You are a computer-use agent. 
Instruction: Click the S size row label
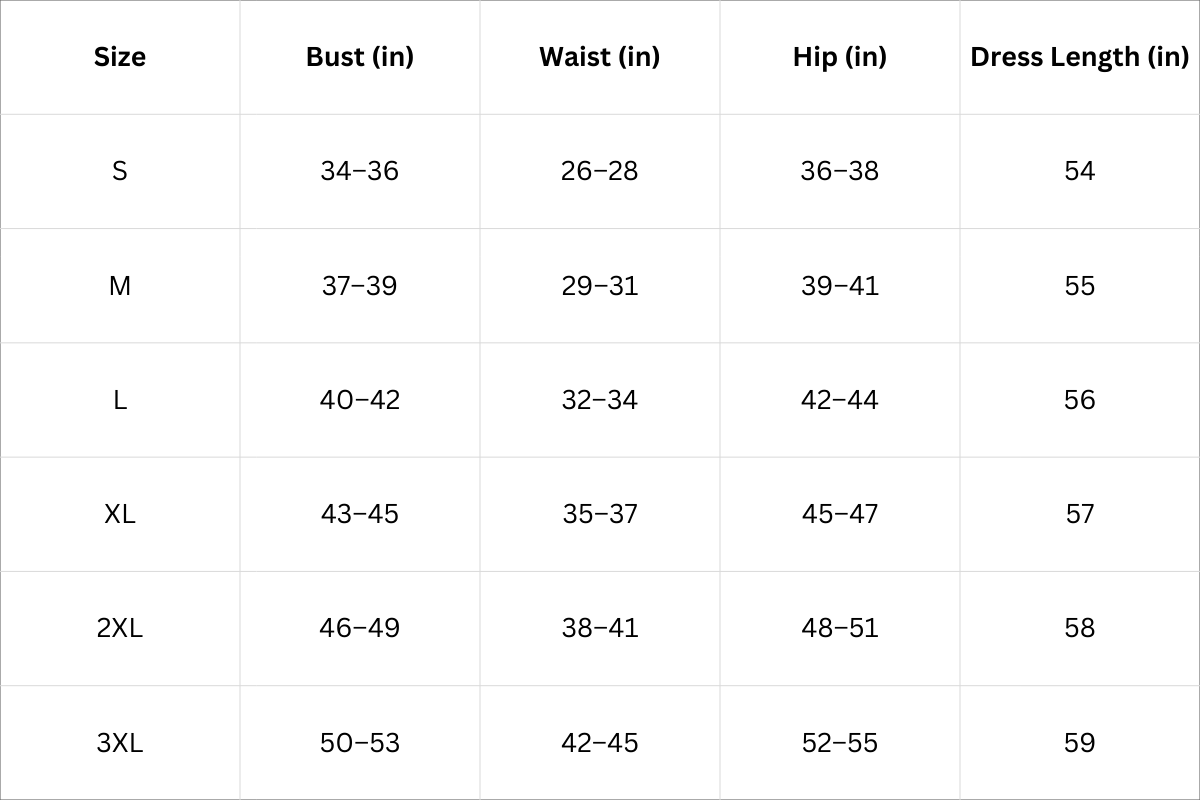(x=120, y=171)
